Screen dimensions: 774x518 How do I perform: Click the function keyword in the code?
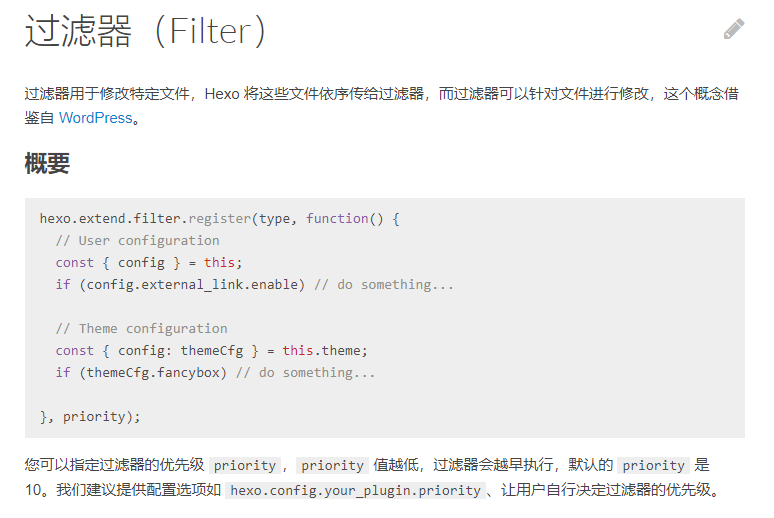click(x=337, y=218)
